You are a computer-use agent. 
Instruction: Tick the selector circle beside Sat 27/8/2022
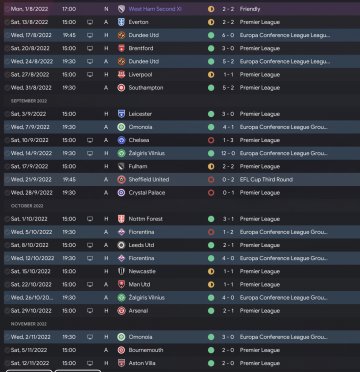pos(7,75)
